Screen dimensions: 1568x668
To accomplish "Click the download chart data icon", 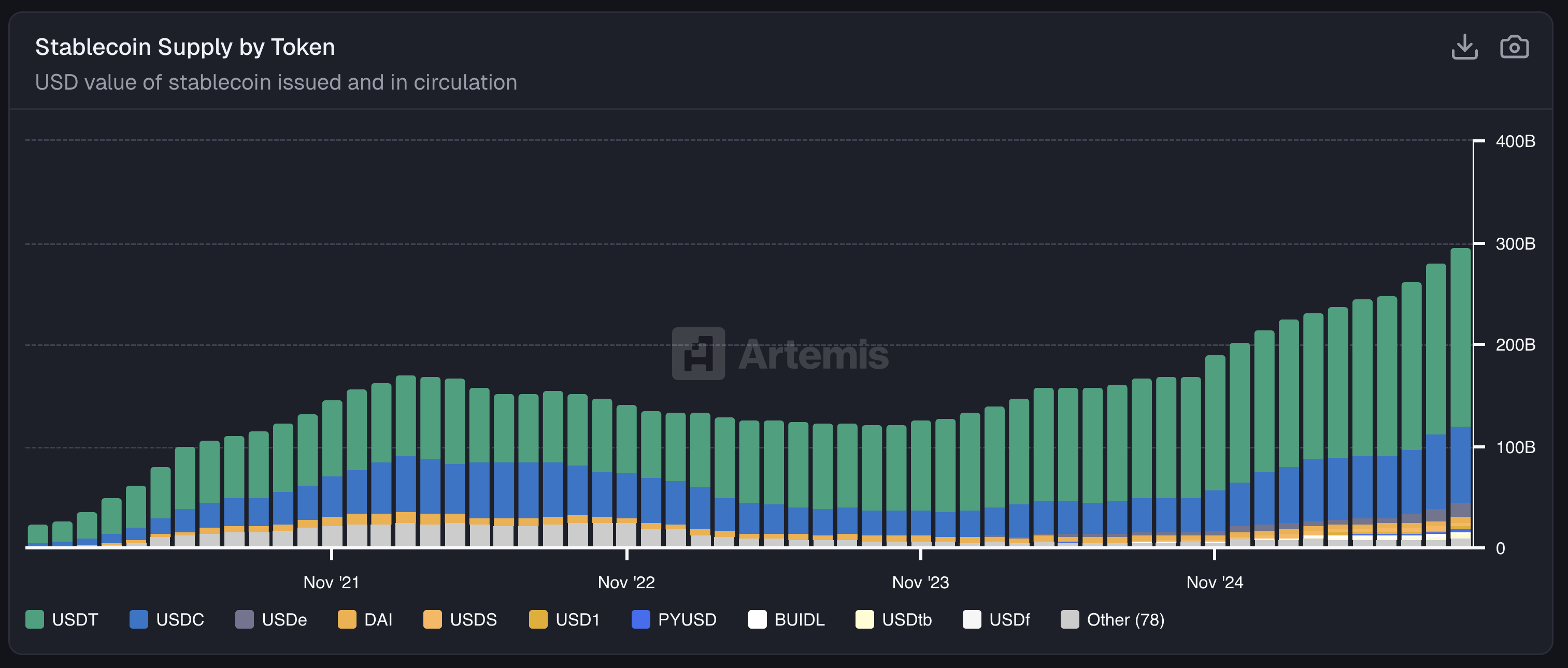I will pos(1464,47).
